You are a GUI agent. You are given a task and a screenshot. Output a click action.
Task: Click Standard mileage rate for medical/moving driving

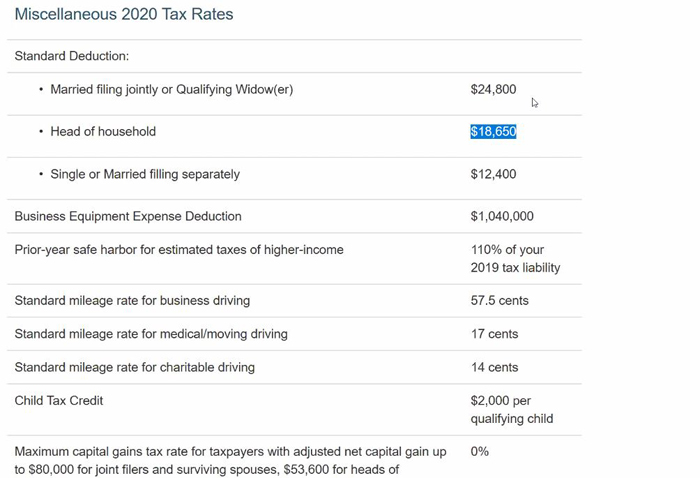click(151, 334)
